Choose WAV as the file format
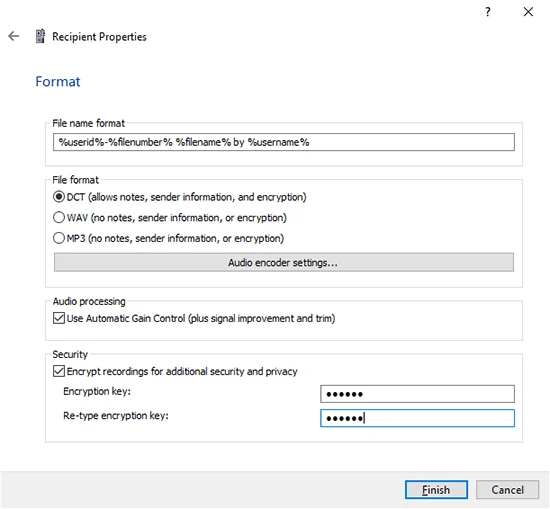The image size is (550, 509). click(59, 217)
